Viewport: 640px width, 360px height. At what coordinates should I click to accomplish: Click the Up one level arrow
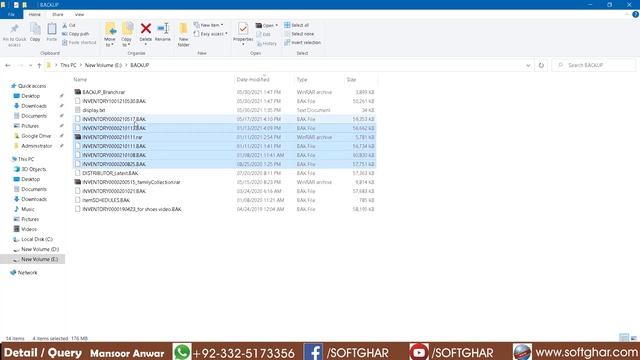(x=39, y=65)
